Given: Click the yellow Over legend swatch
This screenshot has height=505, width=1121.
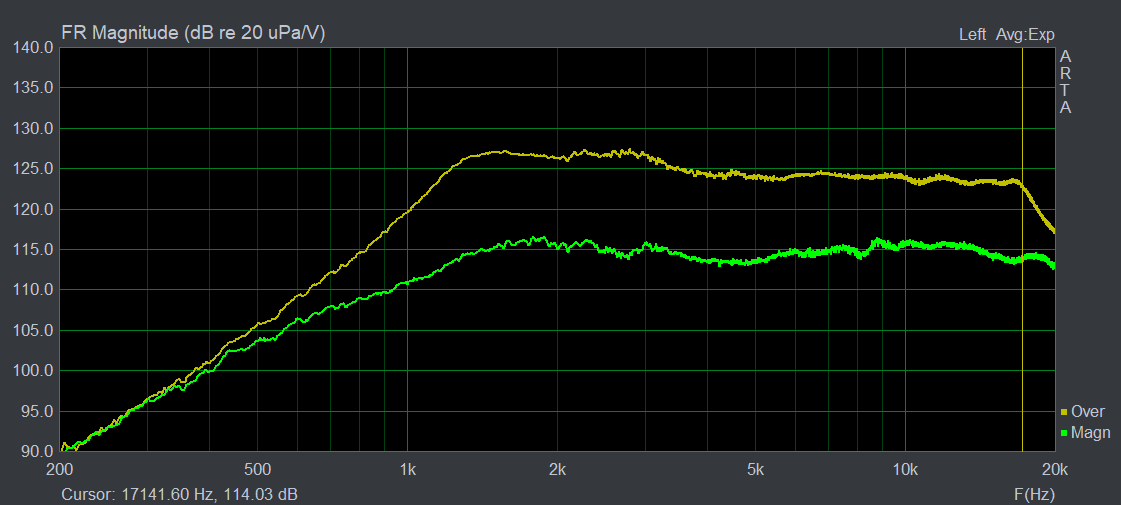Looking at the screenshot, I should coord(1064,412).
